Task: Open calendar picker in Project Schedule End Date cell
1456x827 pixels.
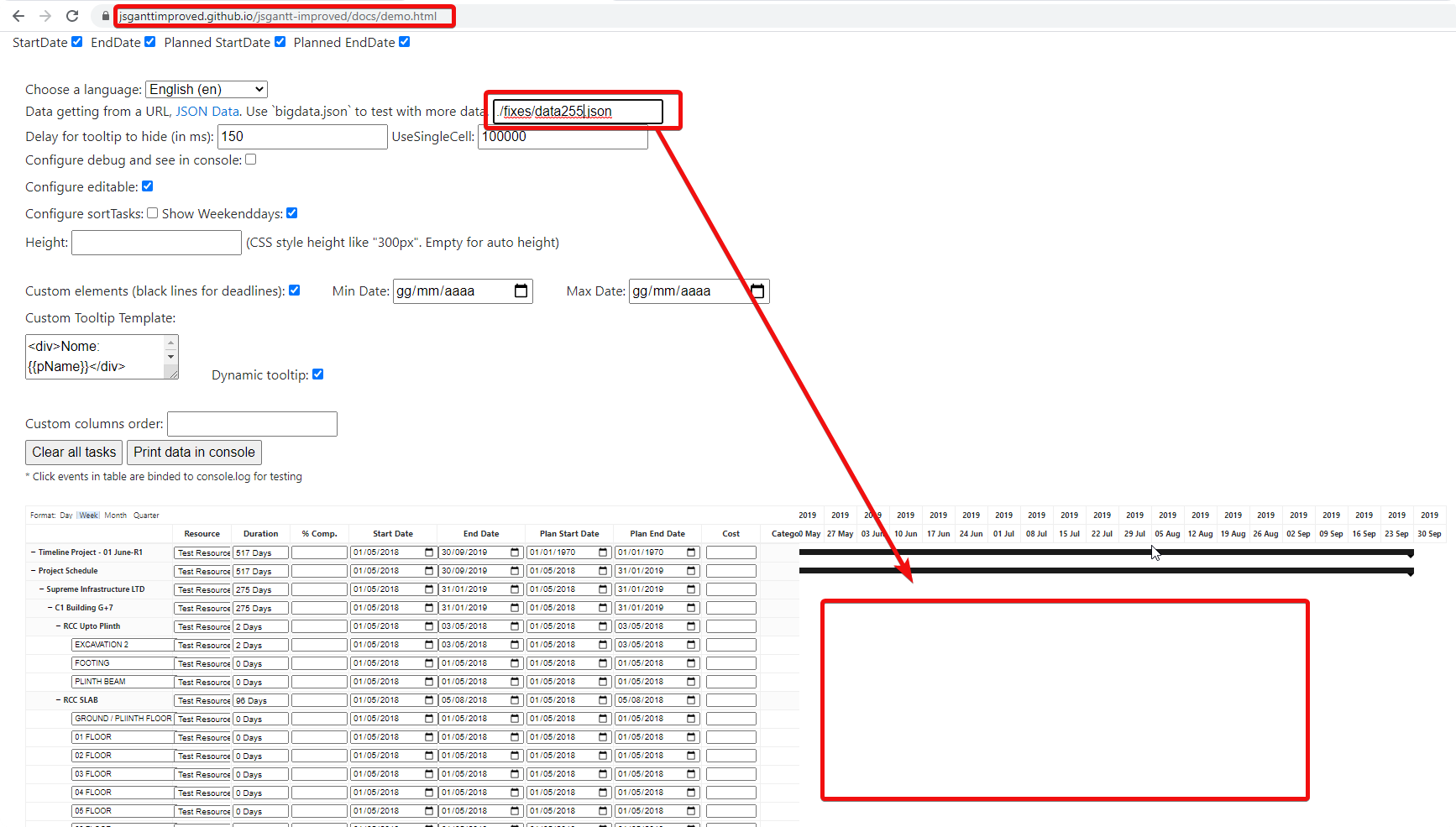Action: point(514,570)
